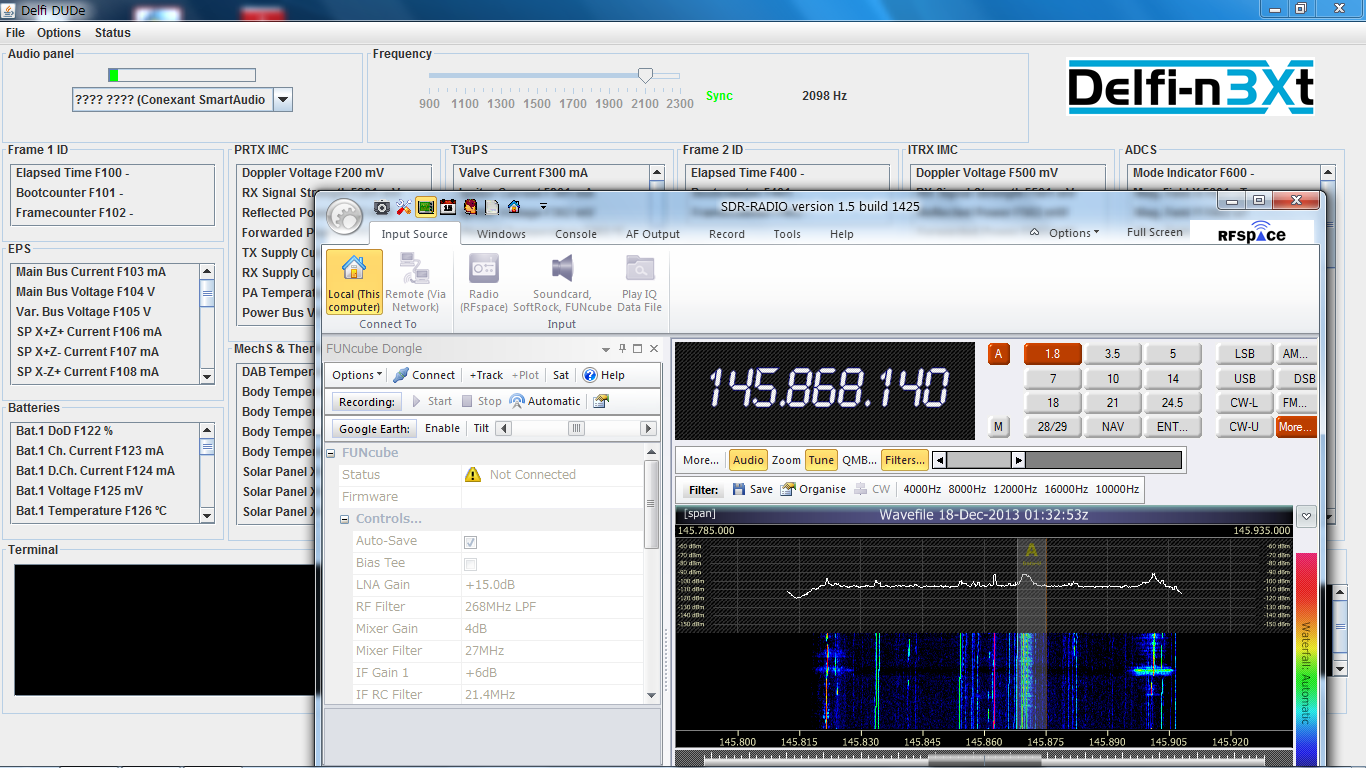Select Local (This computer) input
Viewport: 1366px width, 768px height.
point(354,282)
